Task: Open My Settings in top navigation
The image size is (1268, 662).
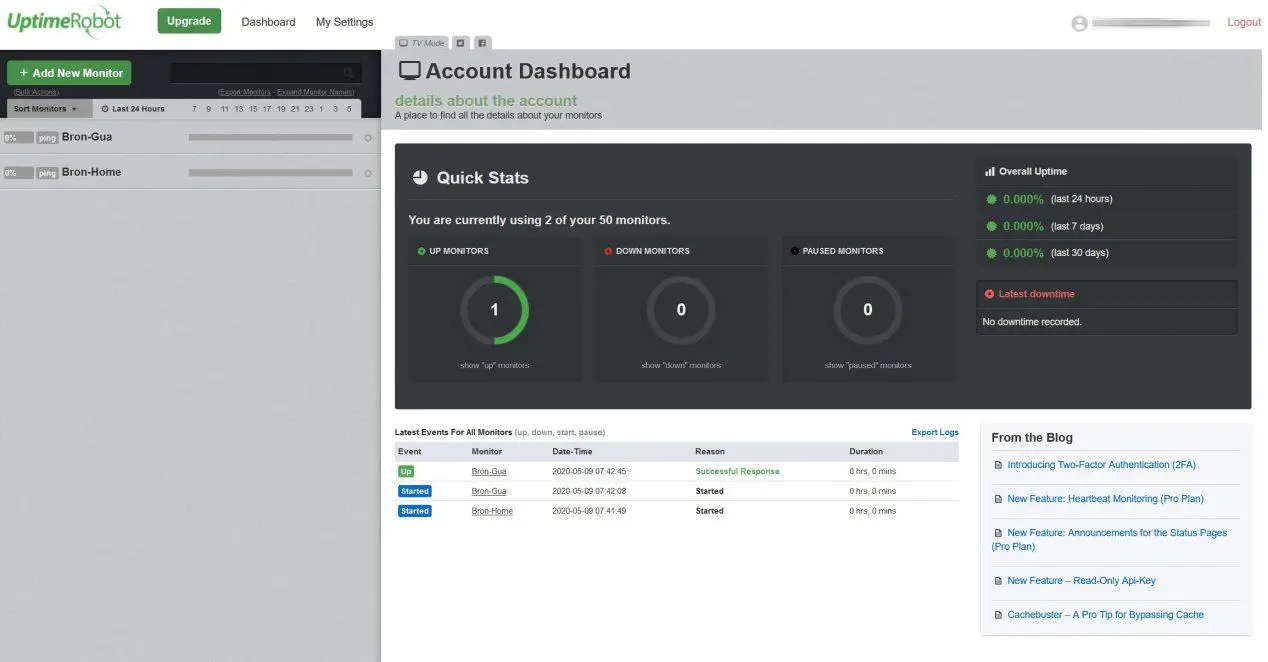Action: point(344,22)
